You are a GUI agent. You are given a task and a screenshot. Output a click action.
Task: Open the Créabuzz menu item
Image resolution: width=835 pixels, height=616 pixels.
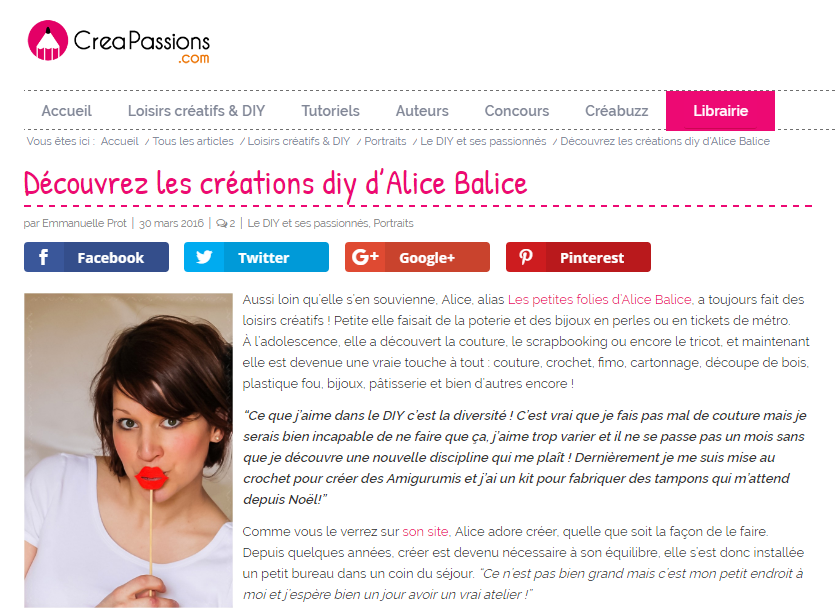(x=616, y=111)
